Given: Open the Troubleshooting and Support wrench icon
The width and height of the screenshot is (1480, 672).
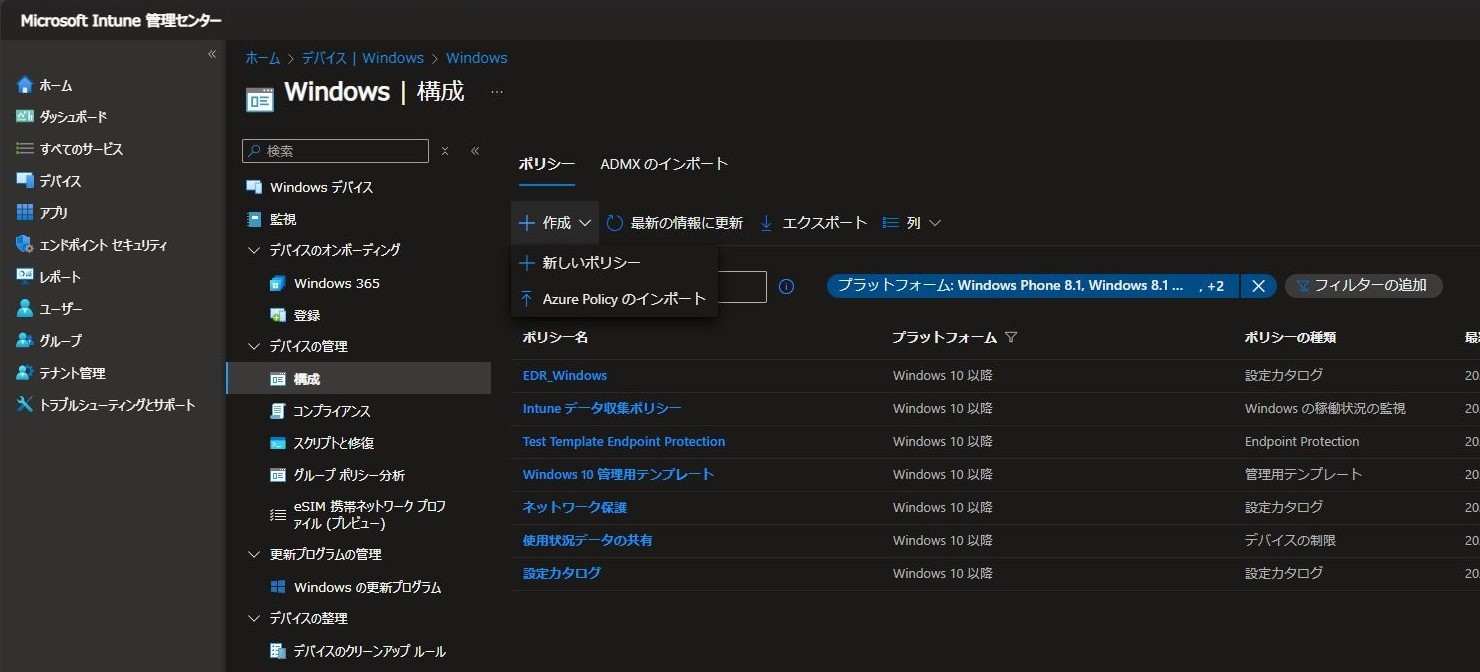Looking at the screenshot, I should coord(25,405).
